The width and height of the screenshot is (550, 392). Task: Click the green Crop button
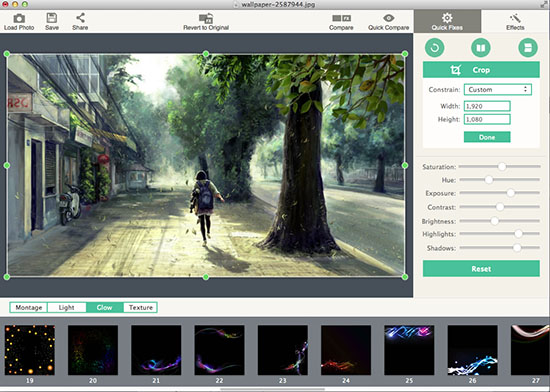pyautogui.click(x=481, y=70)
